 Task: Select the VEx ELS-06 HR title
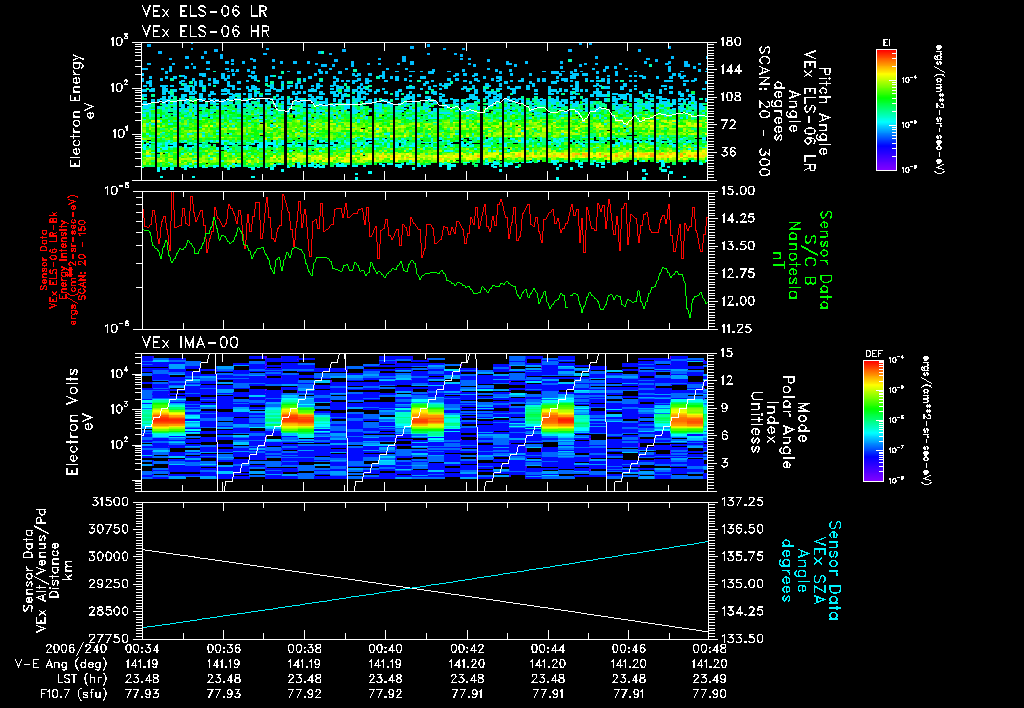tap(205, 31)
